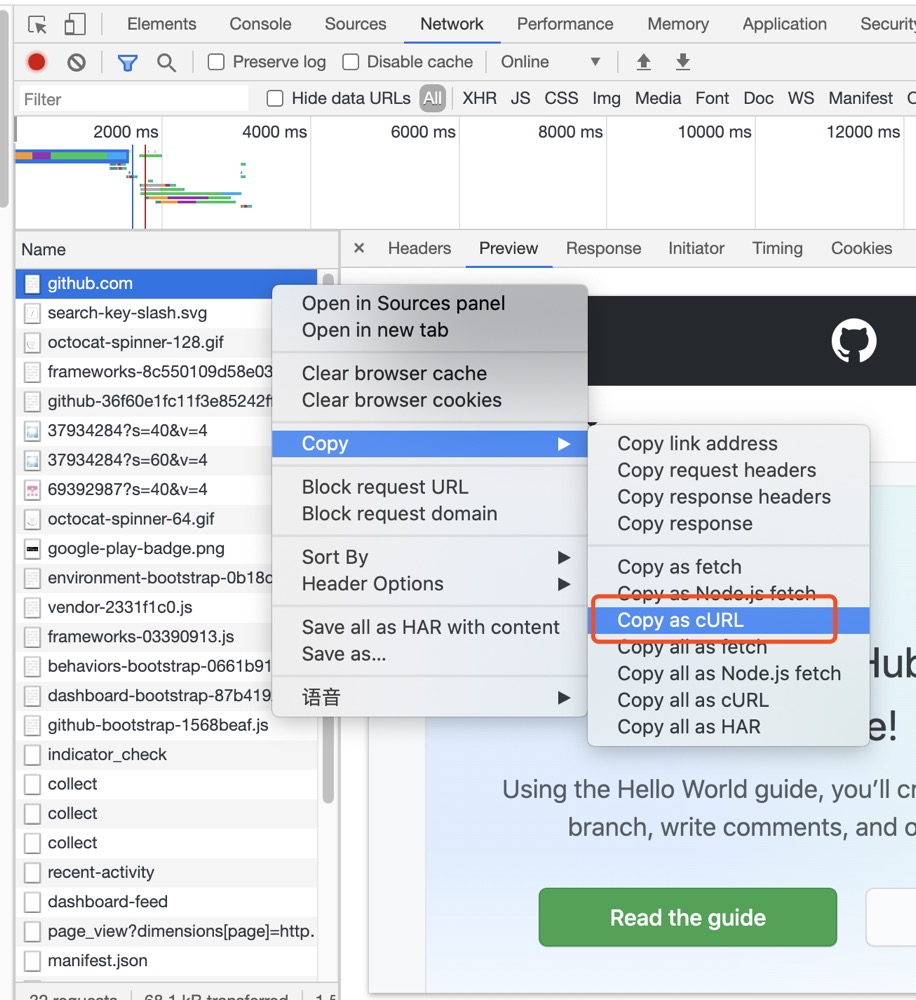Check the Hide data URLs checkbox
This screenshot has height=1000, width=916.
pos(275,98)
